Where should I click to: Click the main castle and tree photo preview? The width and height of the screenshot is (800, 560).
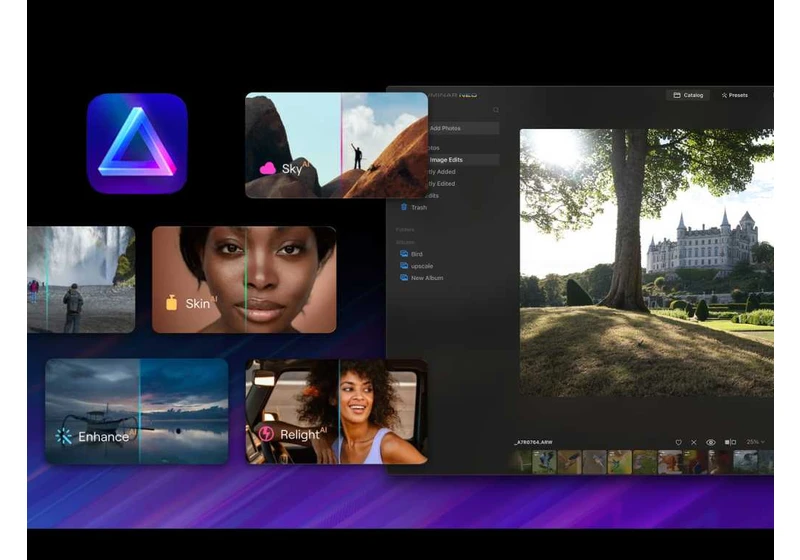coord(646,262)
